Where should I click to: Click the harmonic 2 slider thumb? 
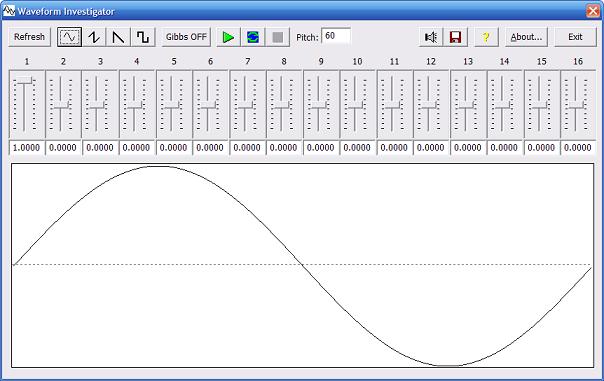[x=61, y=105]
